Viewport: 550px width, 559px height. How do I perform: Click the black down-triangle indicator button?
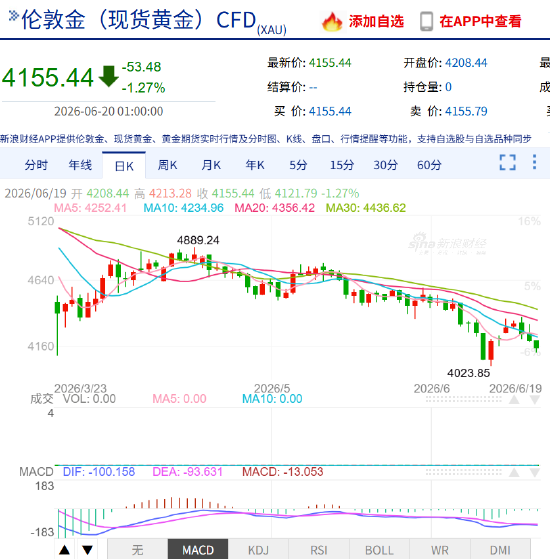(x=87, y=550)
